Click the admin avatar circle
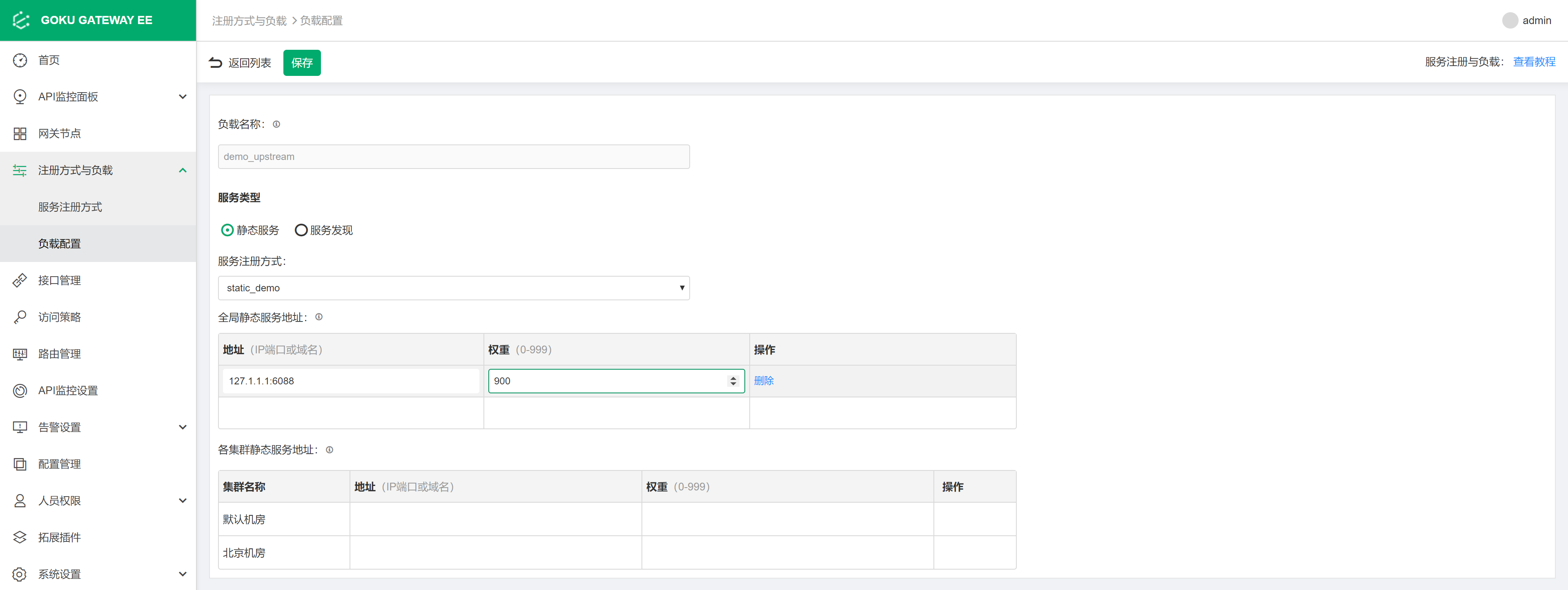 [x=1510, y=21]
